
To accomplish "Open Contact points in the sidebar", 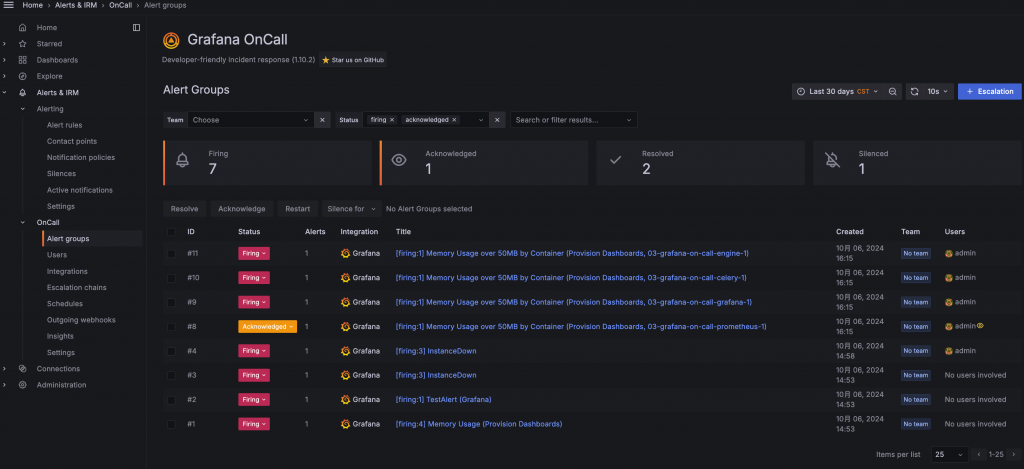I will (72, 141).
